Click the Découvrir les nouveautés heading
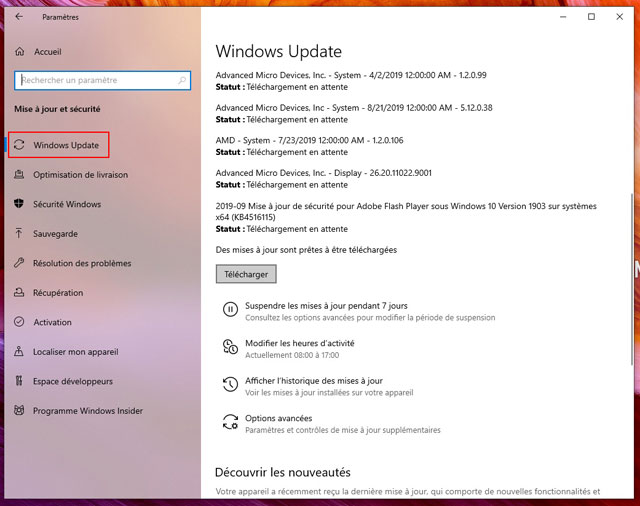Image resolution: width=640 pixels, height=506 pixels. tap(282, 472)
